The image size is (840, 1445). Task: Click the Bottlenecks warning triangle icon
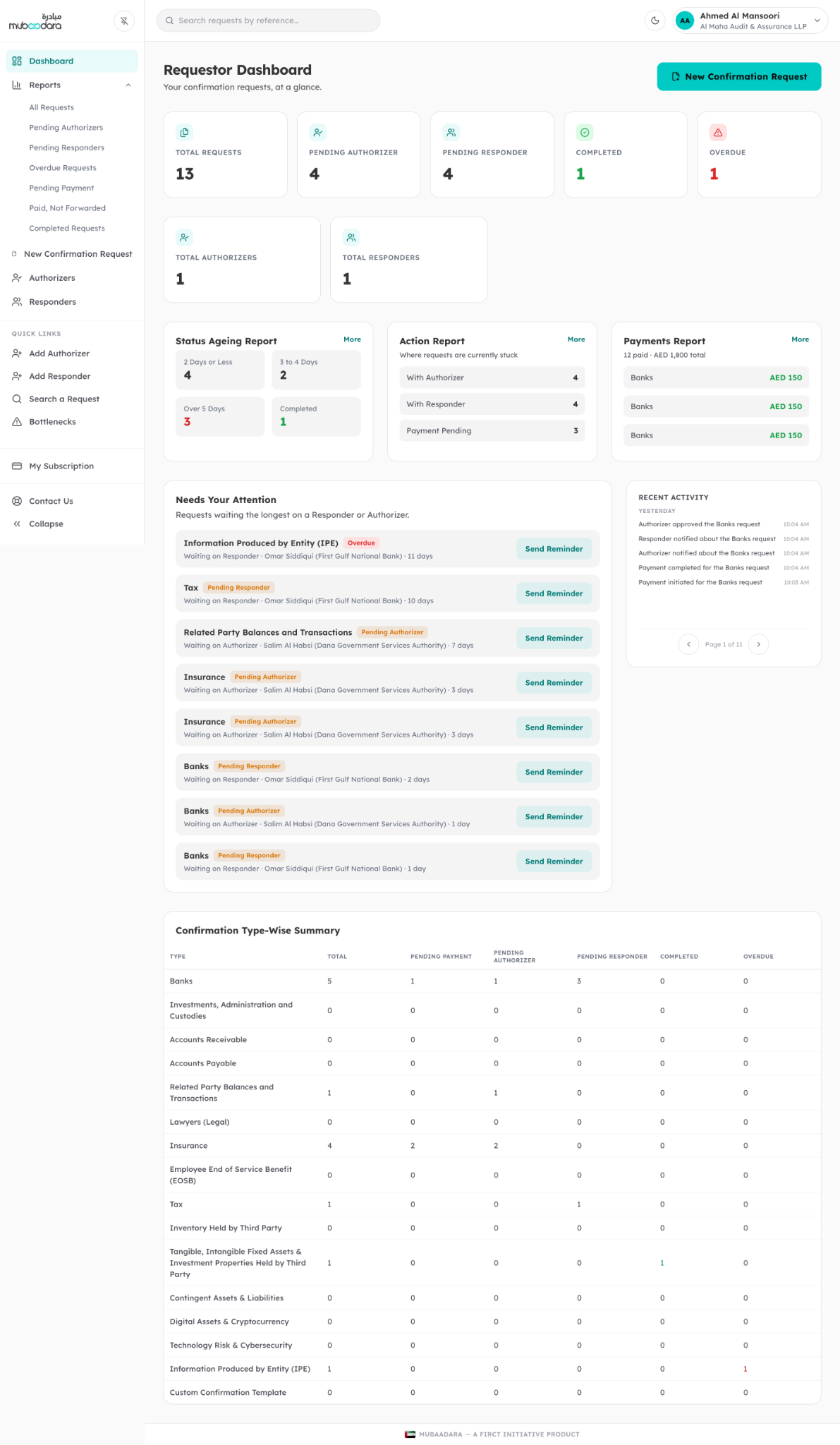(x=17, y=422)
